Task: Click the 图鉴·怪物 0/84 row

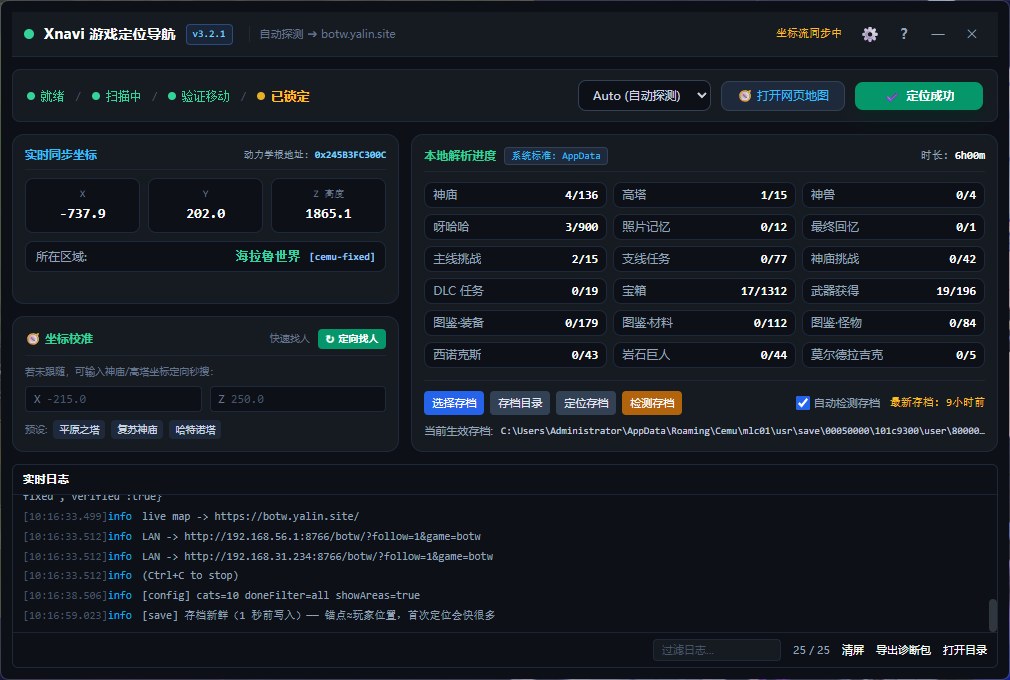Action: (x=893, y=323)
